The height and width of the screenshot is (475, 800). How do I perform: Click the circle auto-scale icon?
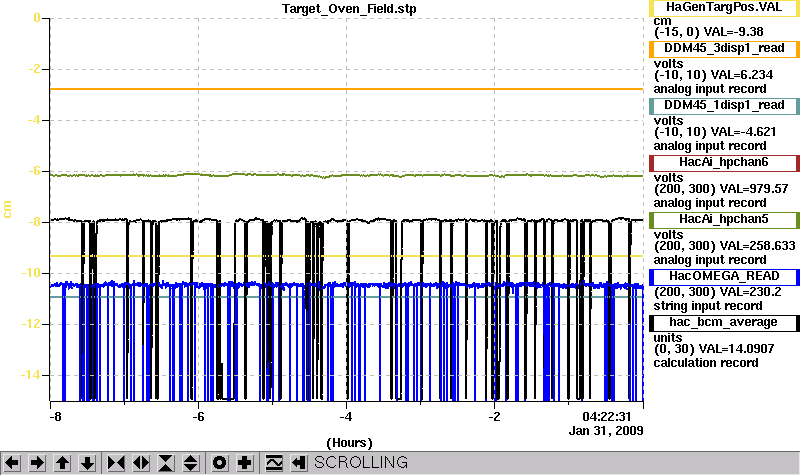click(x=219, y=463)
